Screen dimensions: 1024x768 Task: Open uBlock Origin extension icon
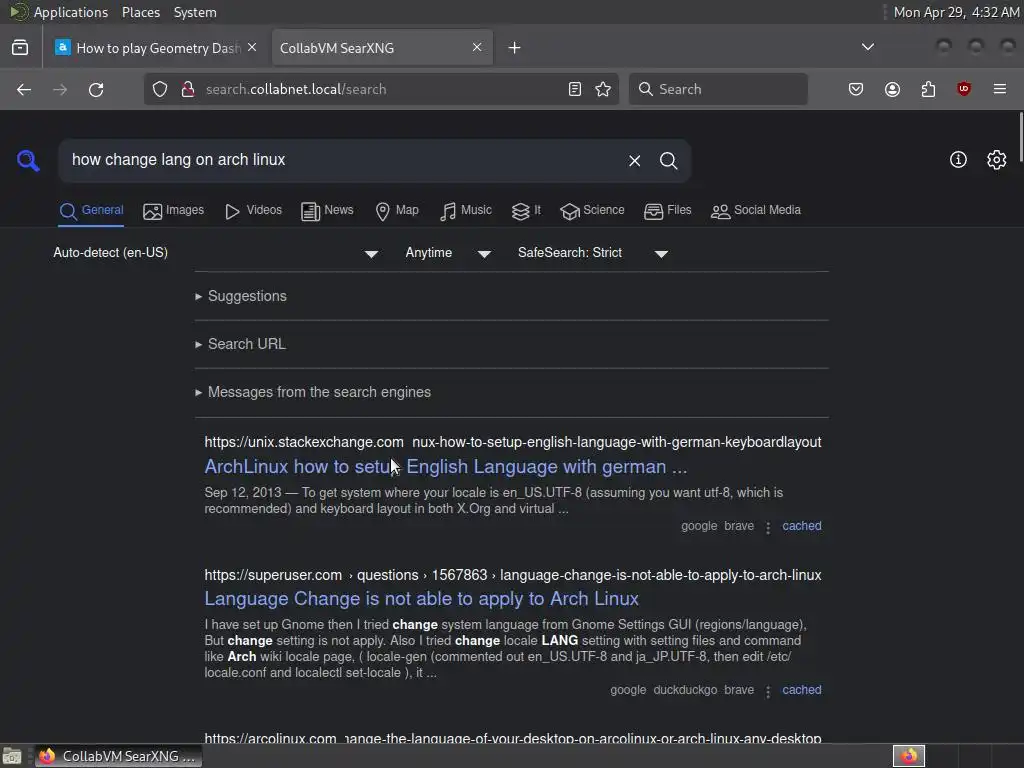point(963,89)
